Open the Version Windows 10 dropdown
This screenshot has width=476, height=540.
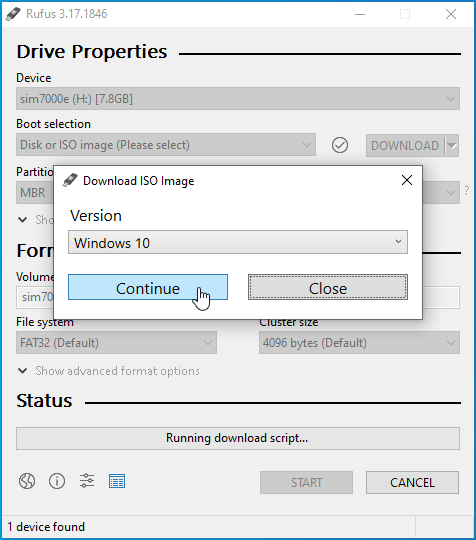click(x=238, y=242)
